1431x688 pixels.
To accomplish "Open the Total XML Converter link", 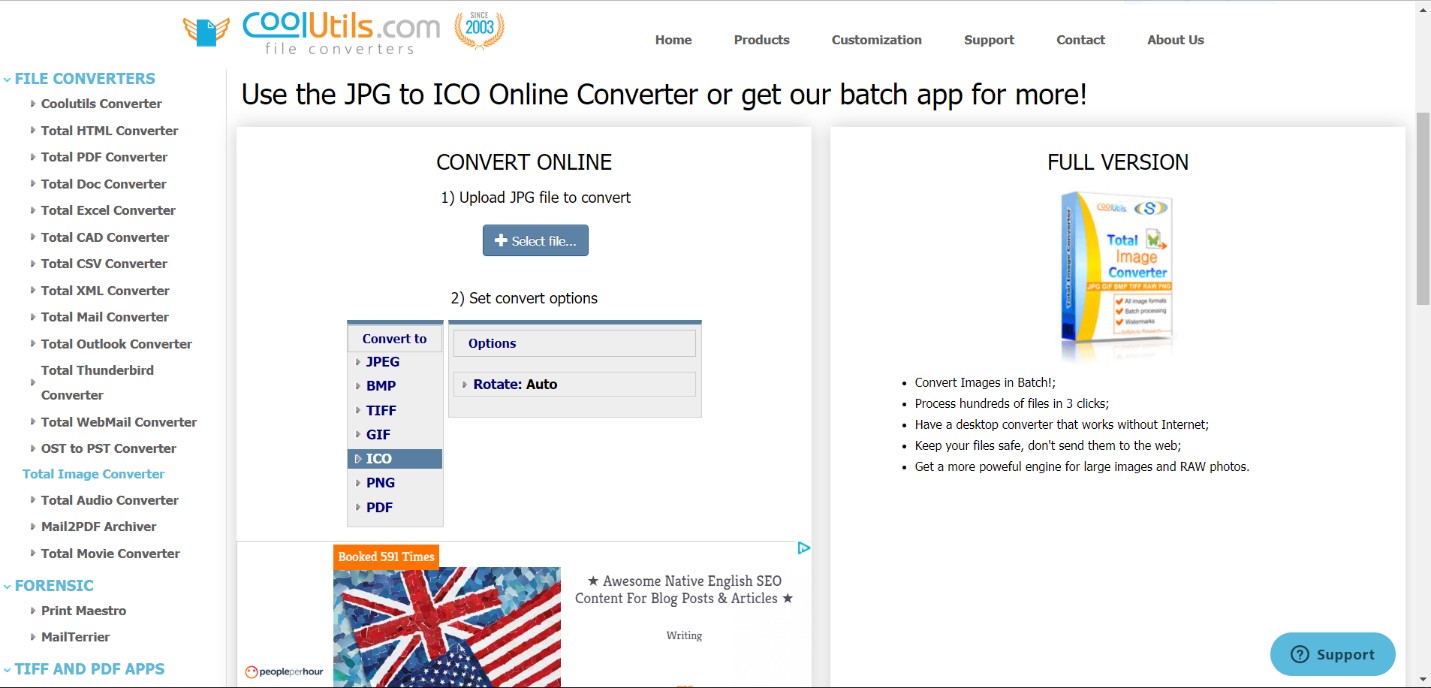I will 105,291.
